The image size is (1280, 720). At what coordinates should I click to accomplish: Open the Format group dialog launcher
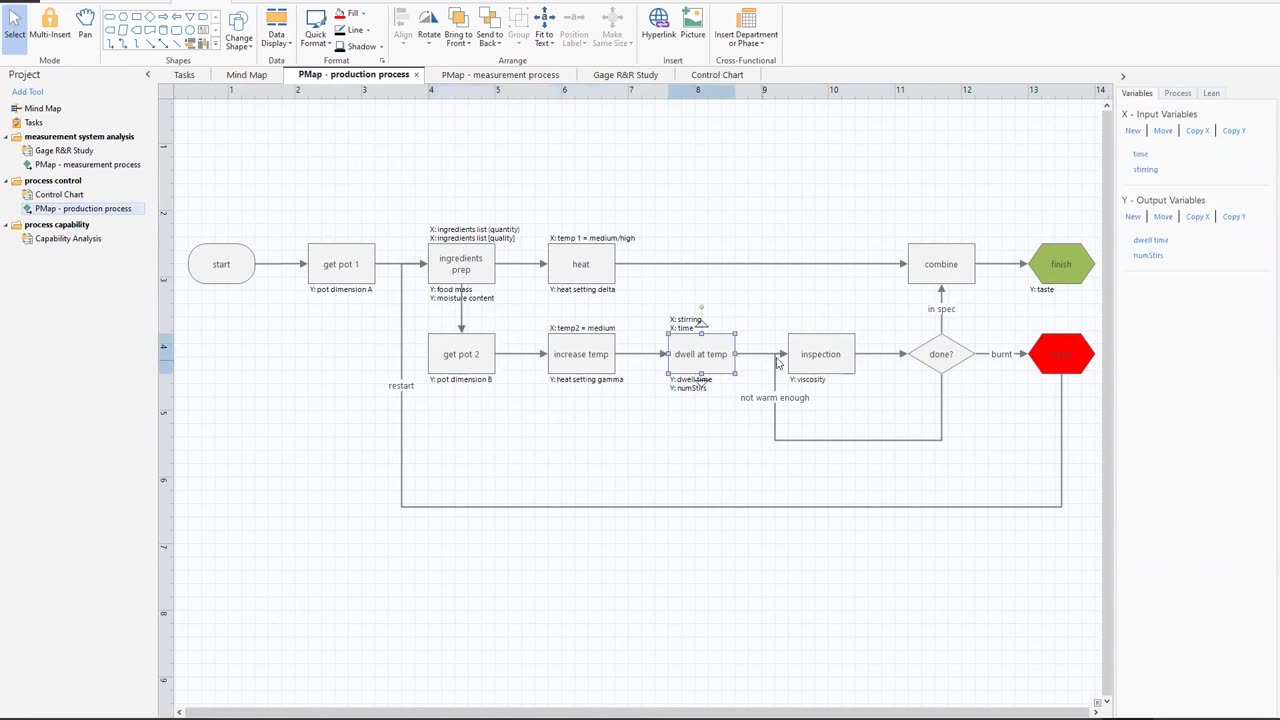point(382,61)
